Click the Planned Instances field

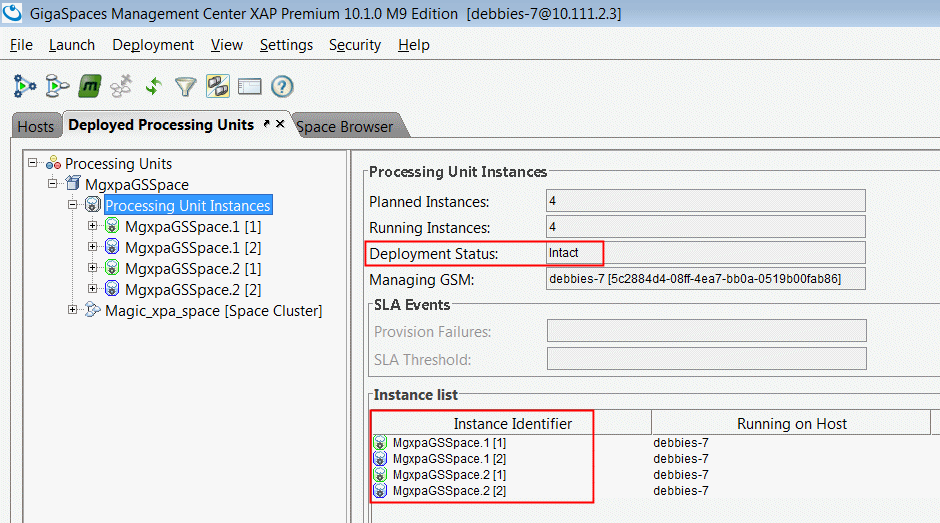(x=706, y=201)
